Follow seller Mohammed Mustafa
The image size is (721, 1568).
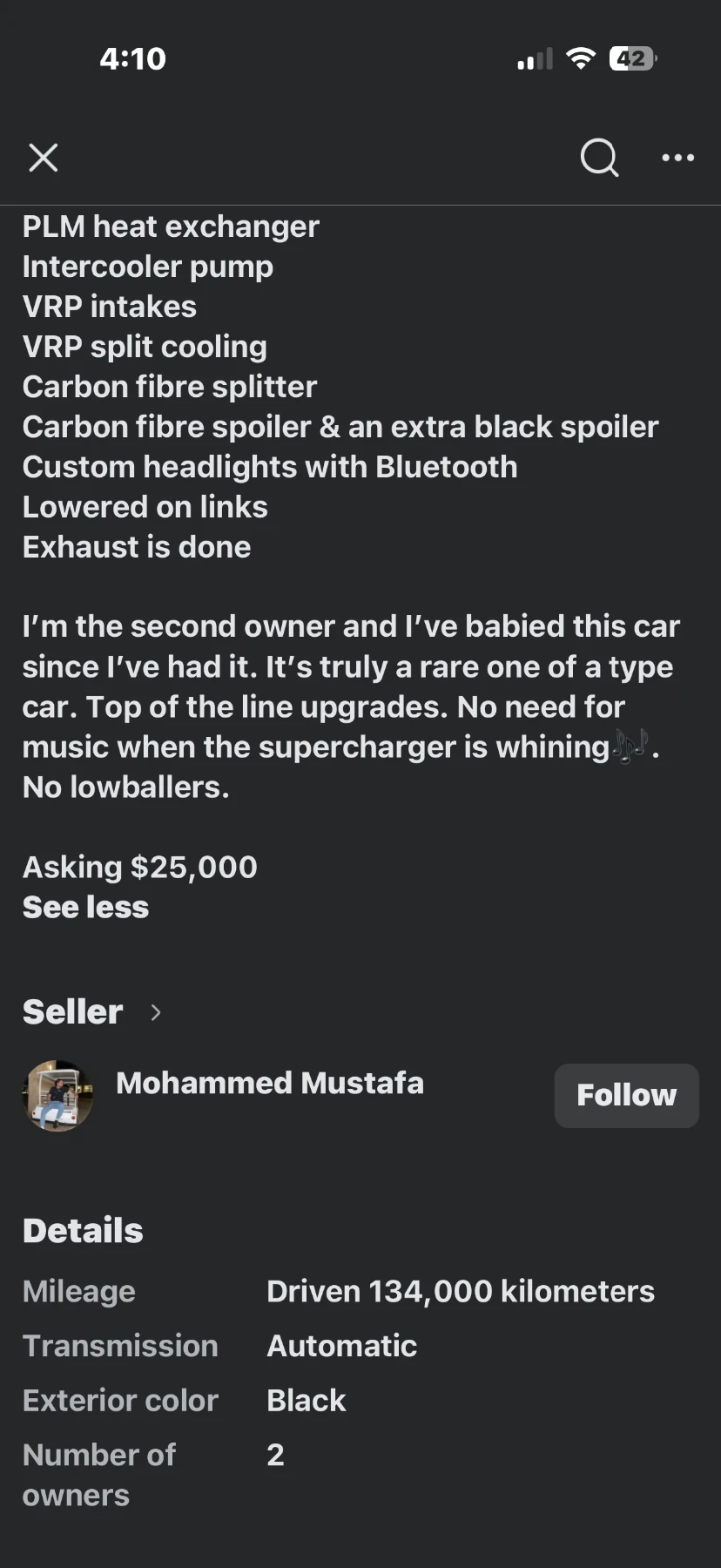(626, 1095)
